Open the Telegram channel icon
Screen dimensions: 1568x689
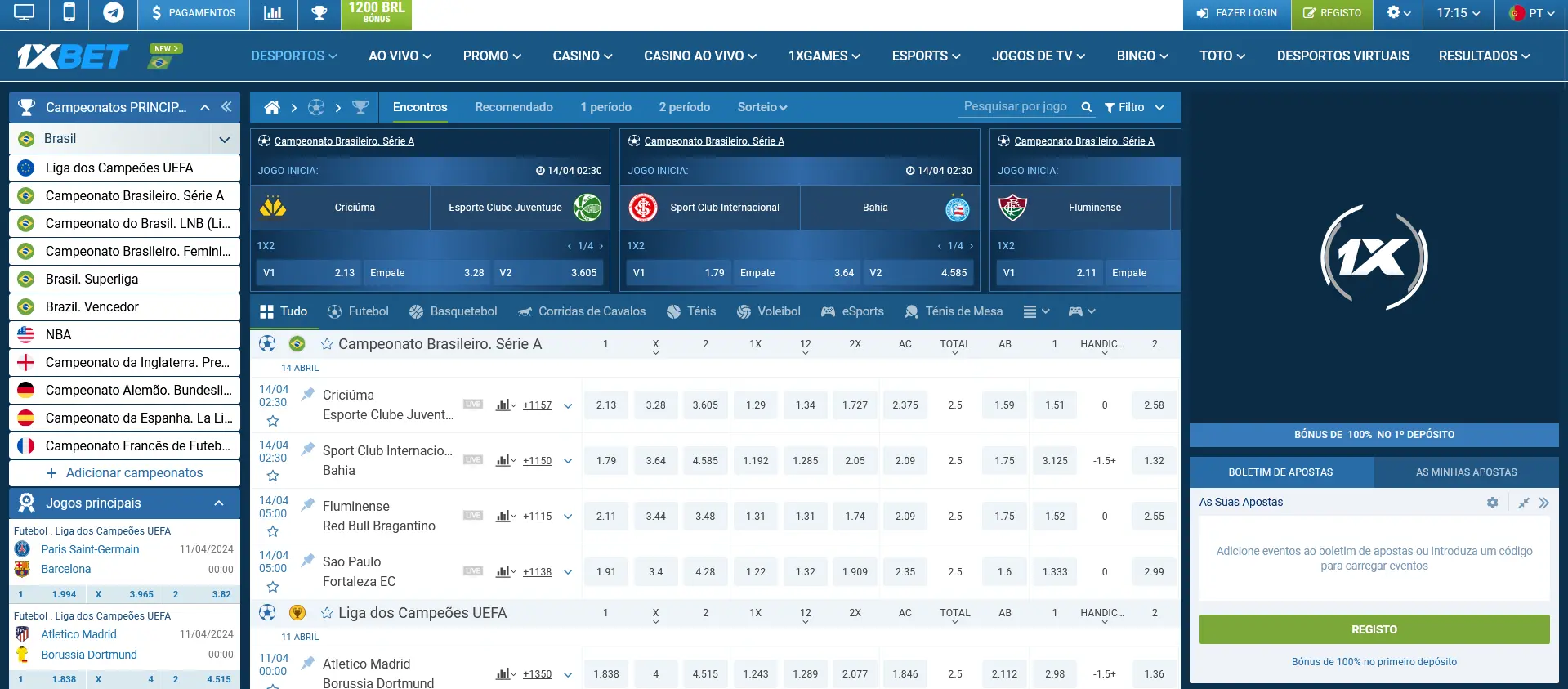point(114,13)
